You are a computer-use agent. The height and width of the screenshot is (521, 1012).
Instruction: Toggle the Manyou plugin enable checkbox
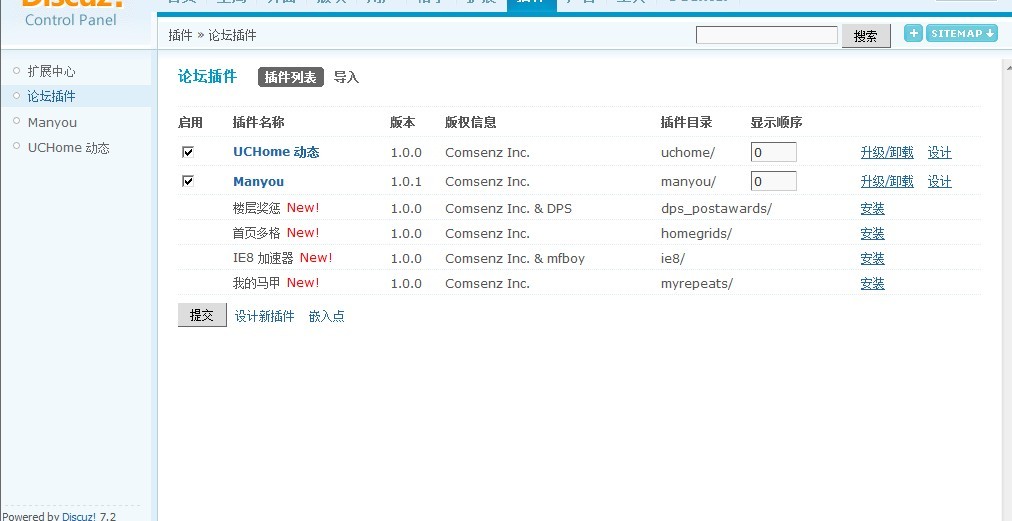tap(188, 181)
